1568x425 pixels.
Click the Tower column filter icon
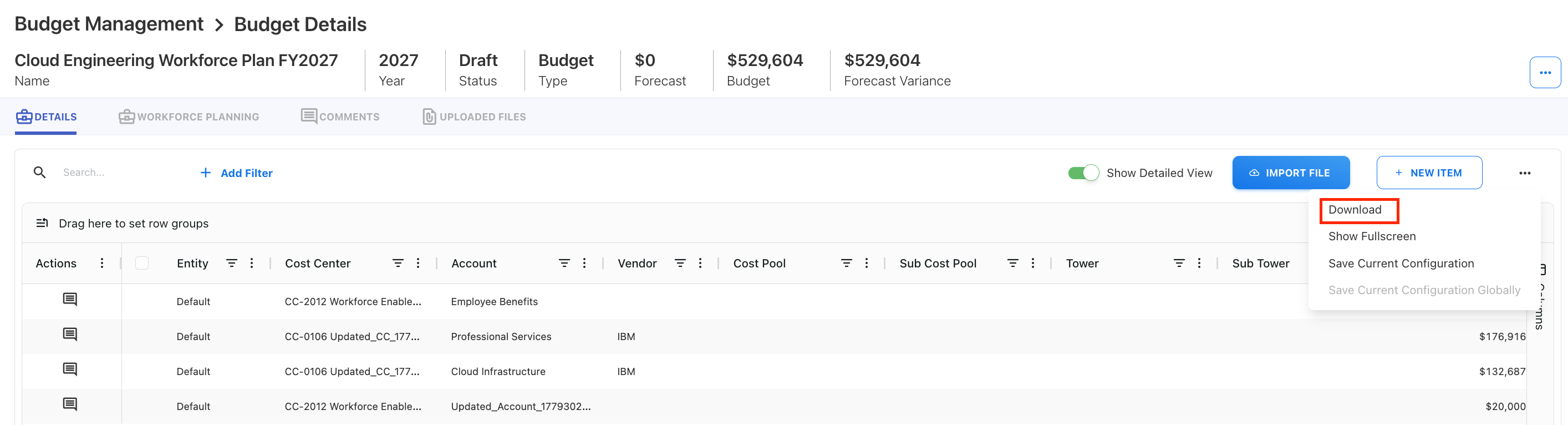coord(1178,263)
